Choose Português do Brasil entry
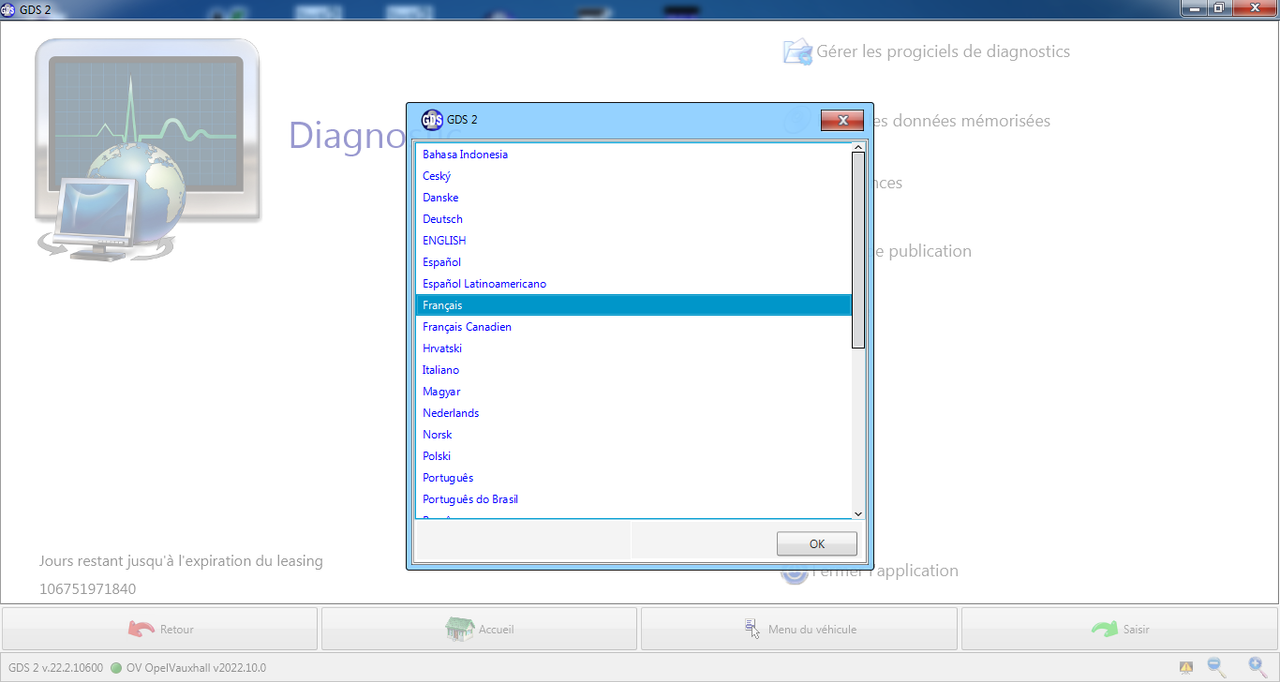The height and width of the screenshot is (682, 1280). coord(633,499)
